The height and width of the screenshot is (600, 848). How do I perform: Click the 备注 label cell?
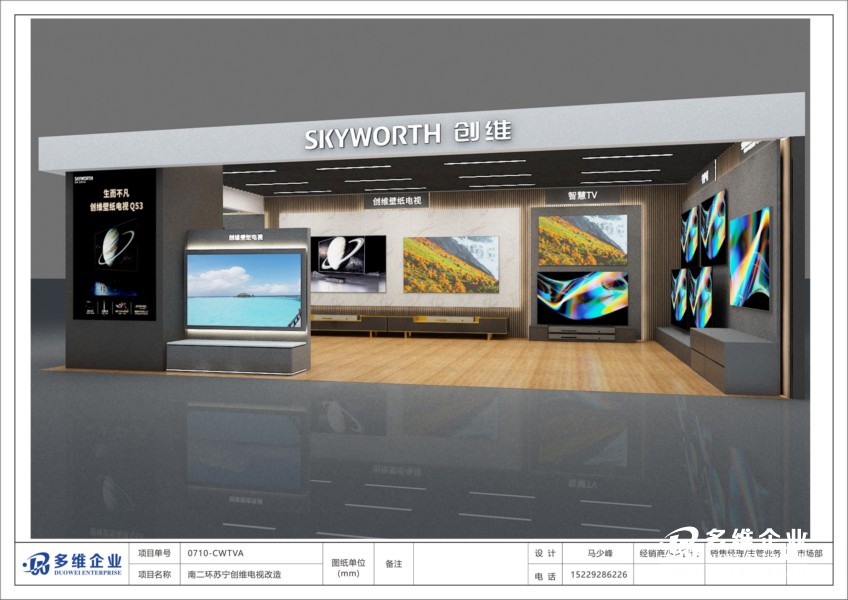(x=394, y=564)
